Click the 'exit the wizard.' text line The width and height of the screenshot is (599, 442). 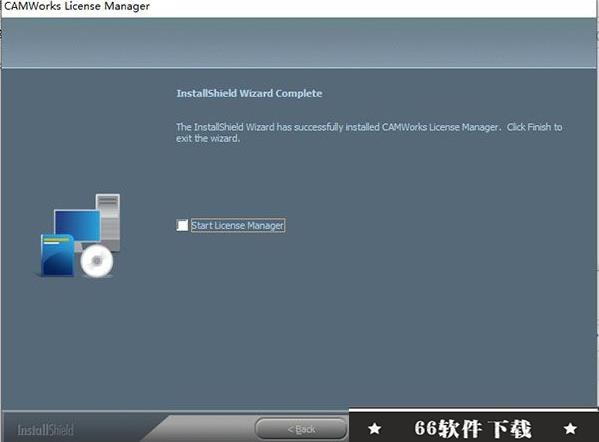208,138
